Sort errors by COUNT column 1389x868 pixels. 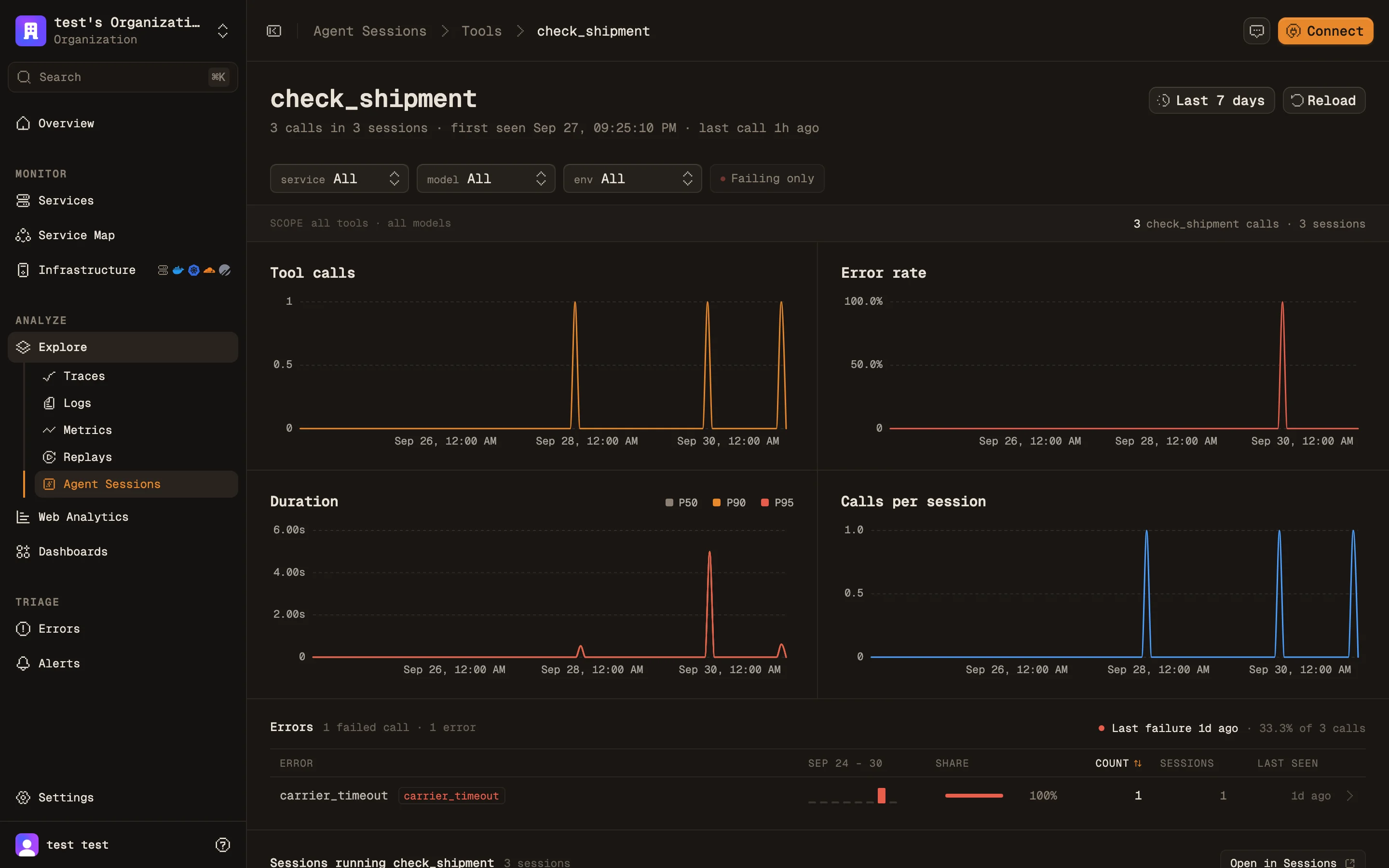1118,763
